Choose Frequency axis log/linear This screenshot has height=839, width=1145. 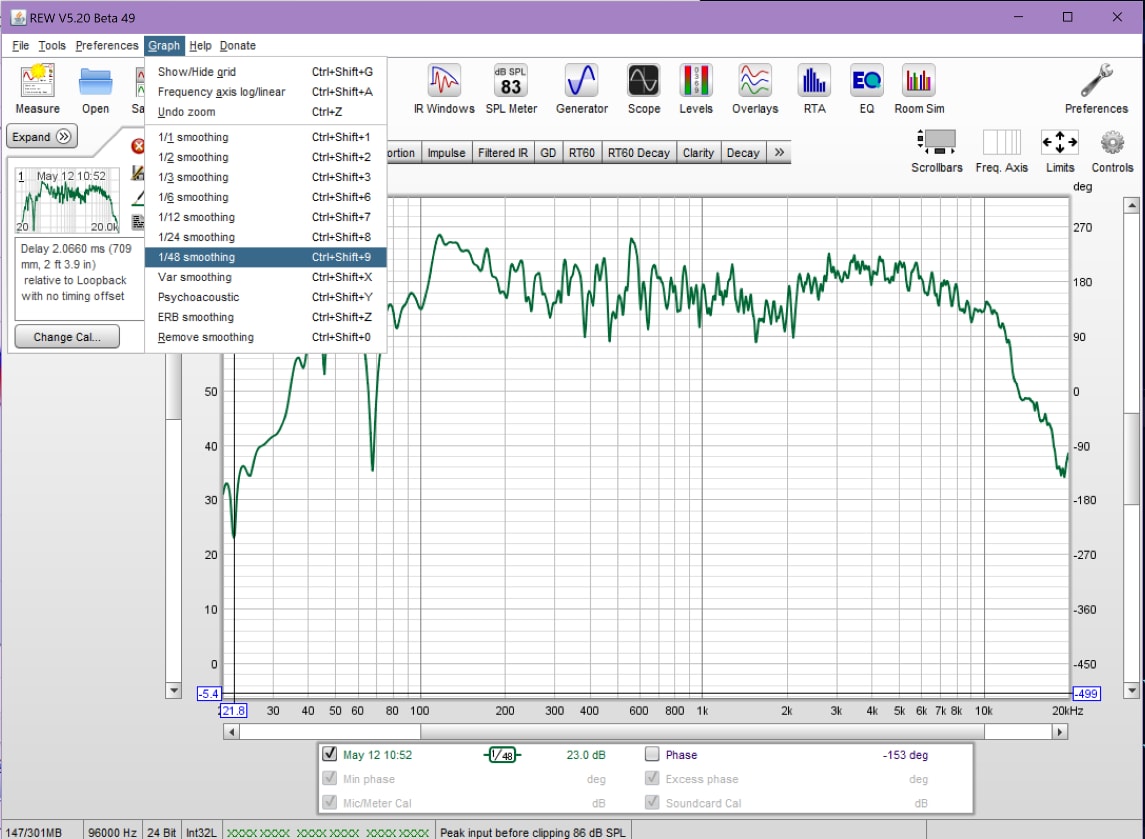(265, 92)
